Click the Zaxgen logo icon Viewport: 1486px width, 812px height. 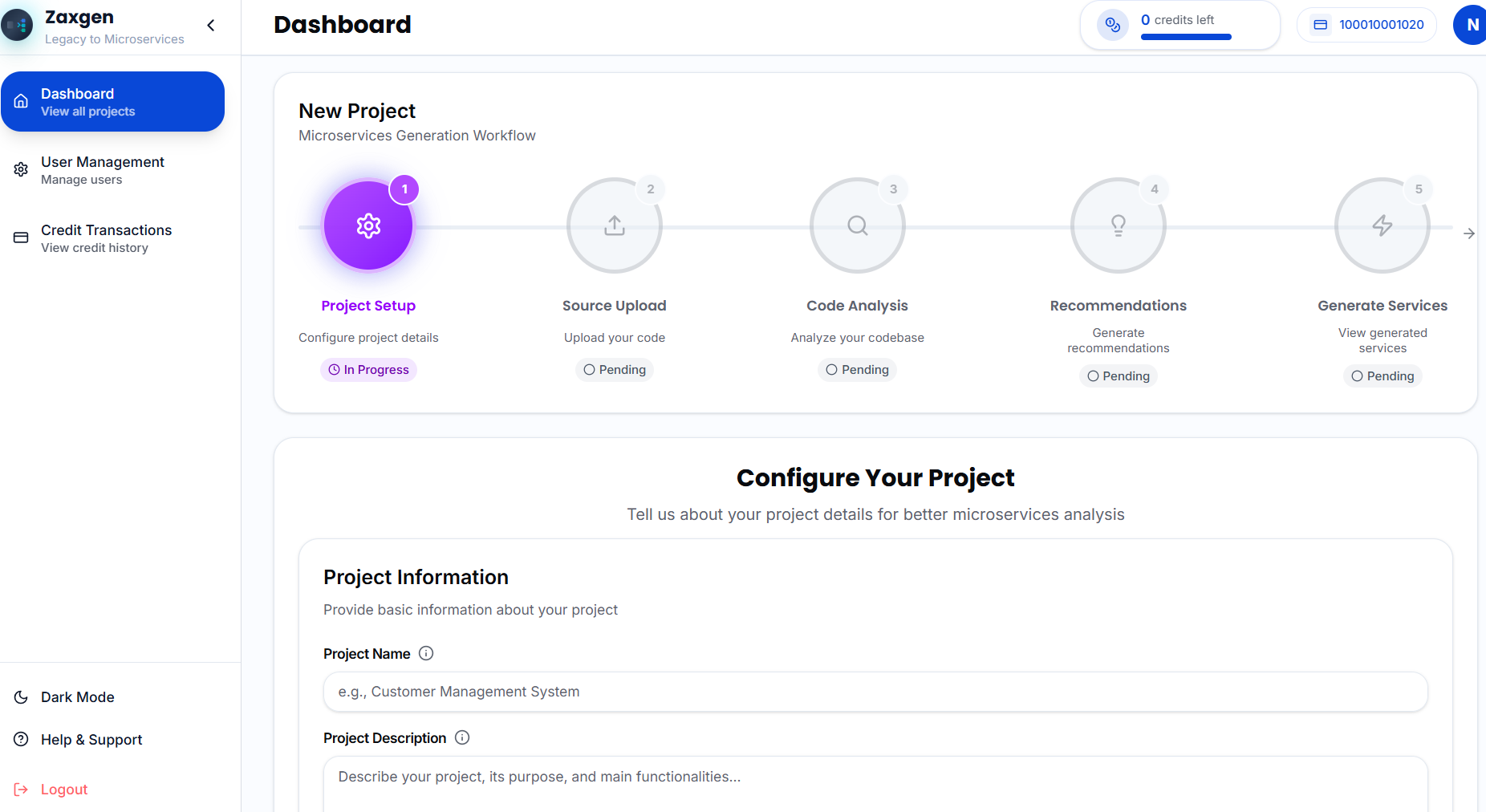click(x=17, y=26)
